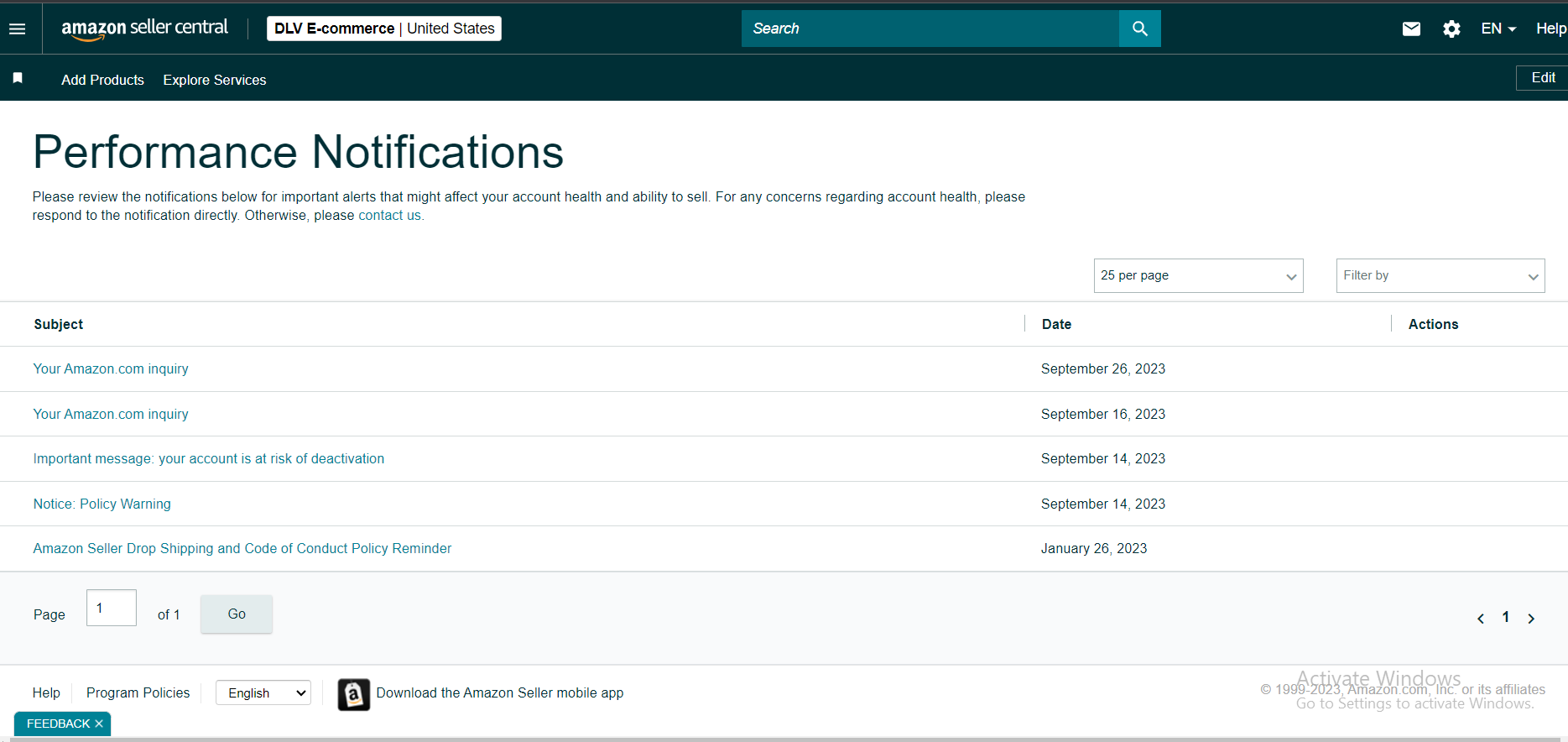Click the Page number input field

112,608
